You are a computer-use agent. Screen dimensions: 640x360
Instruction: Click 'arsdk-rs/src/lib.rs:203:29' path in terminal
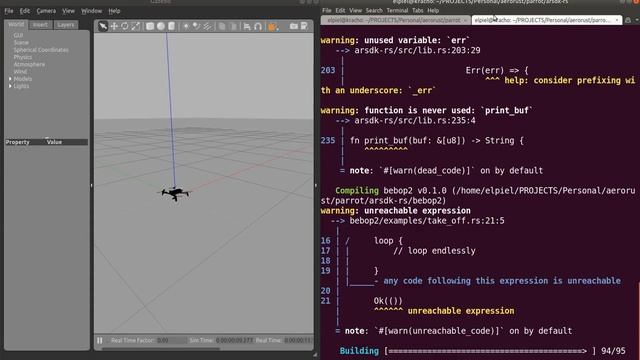point(417,51)
